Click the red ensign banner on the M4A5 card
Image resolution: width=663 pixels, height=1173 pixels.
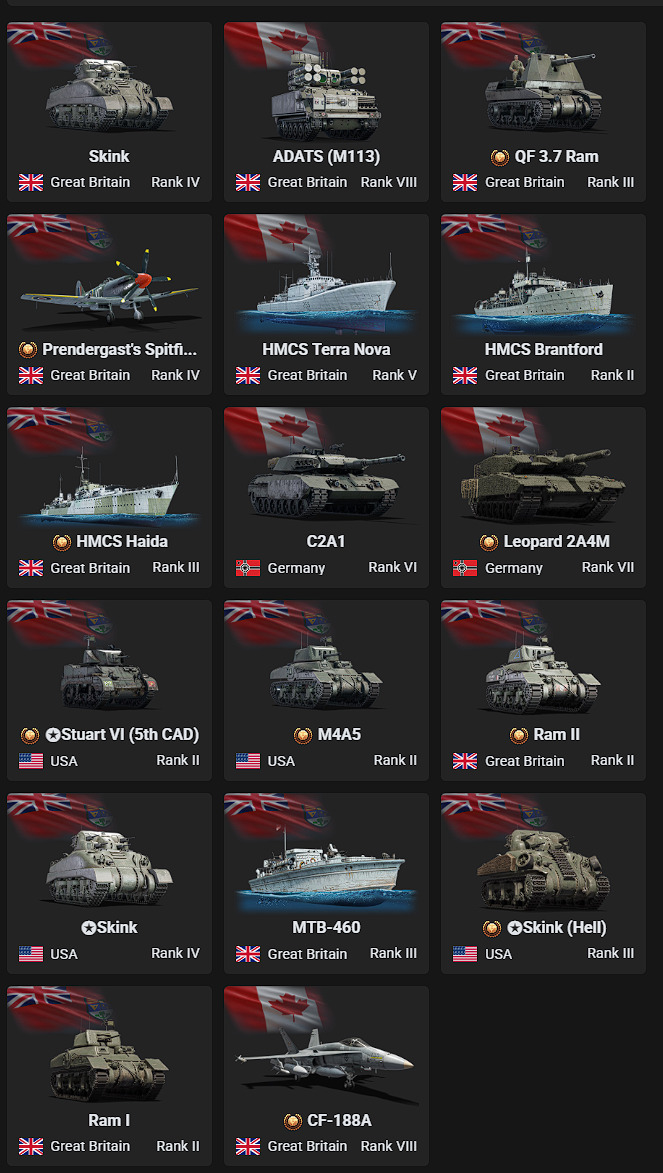tap(274, 623)
